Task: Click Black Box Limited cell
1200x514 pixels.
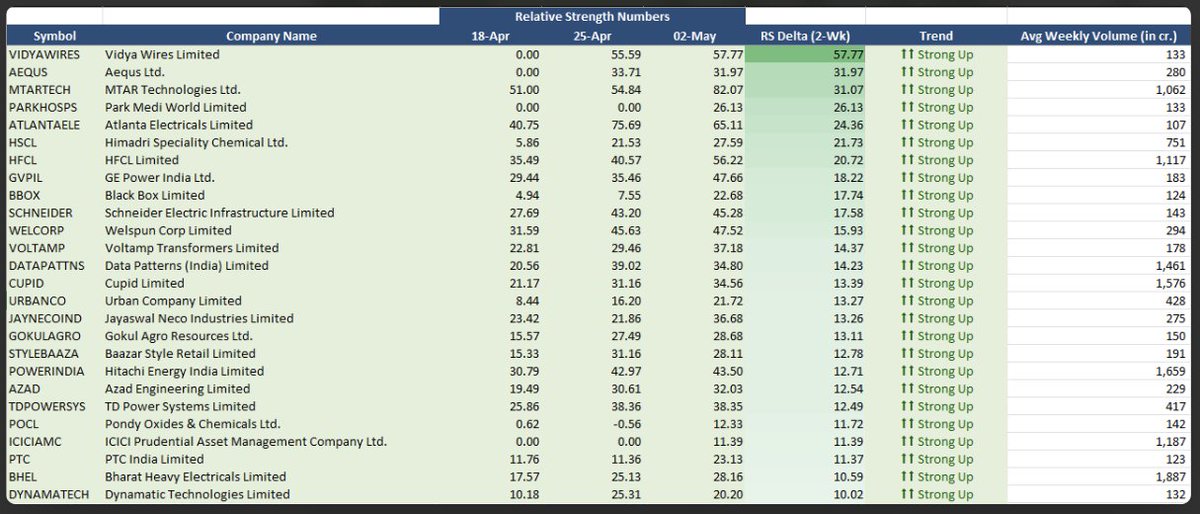Action: click(x=155, y=195)
